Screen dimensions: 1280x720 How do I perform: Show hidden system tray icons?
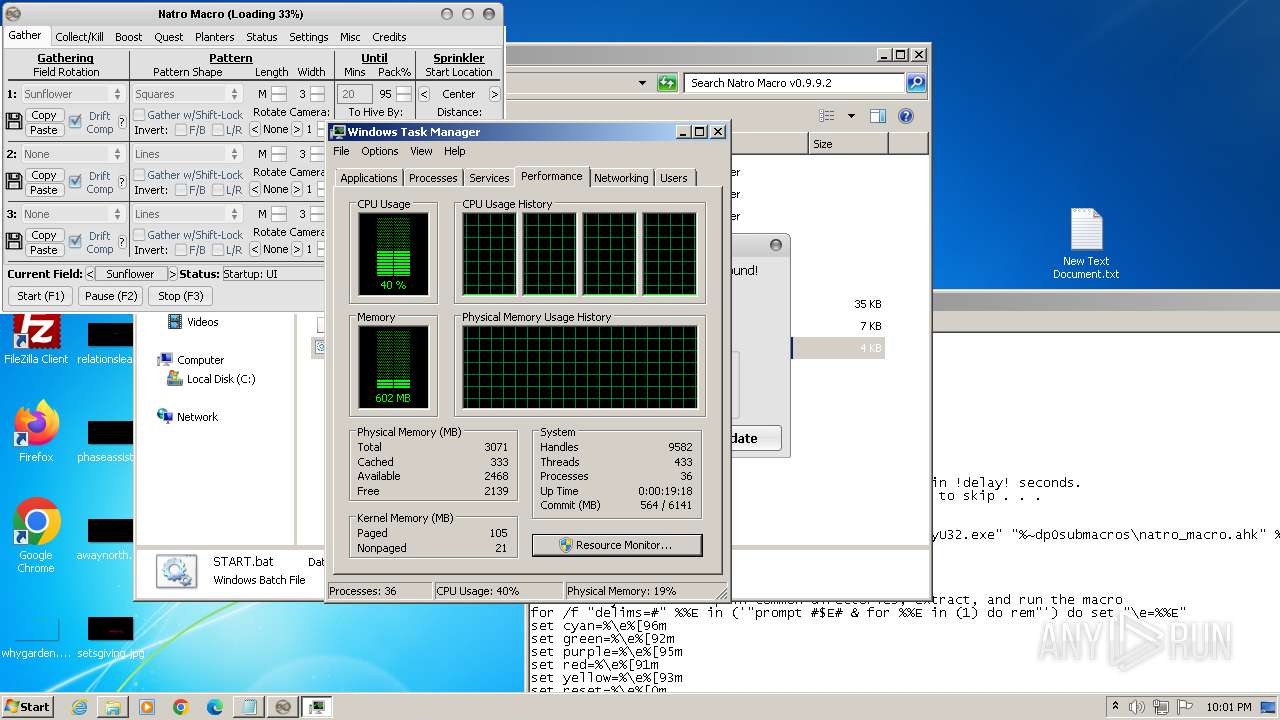click(x=1115, y=707)
